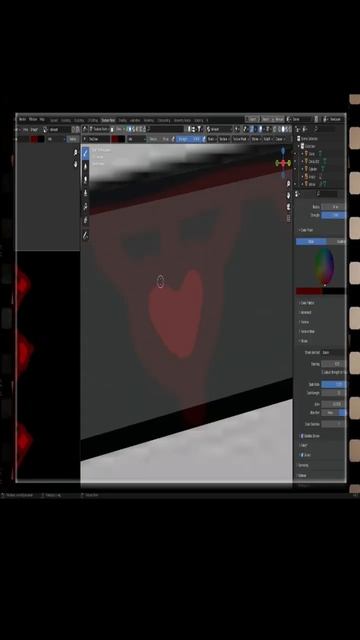The image size is (360, 640).
Task: Click the red primary color swatch in properties
Action: [309, 291]
